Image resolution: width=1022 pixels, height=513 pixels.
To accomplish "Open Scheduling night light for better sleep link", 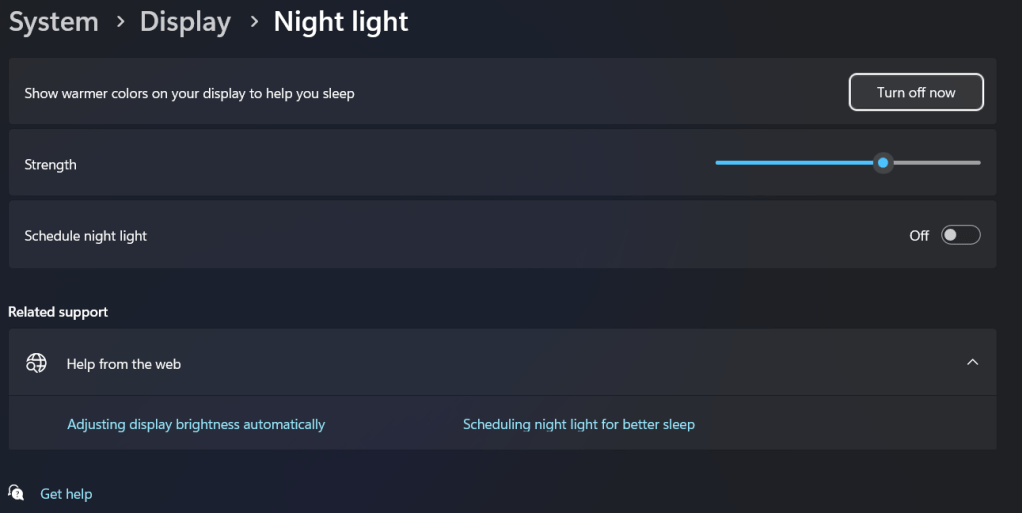I will pyautogui.click(x=578, y=424).
